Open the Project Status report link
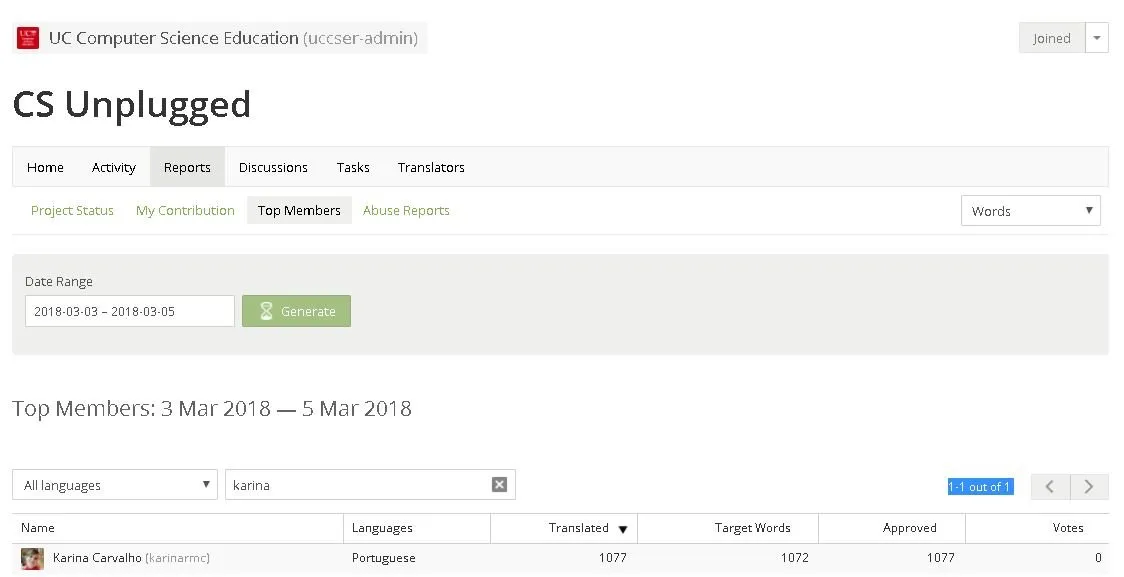 [72, 210]
